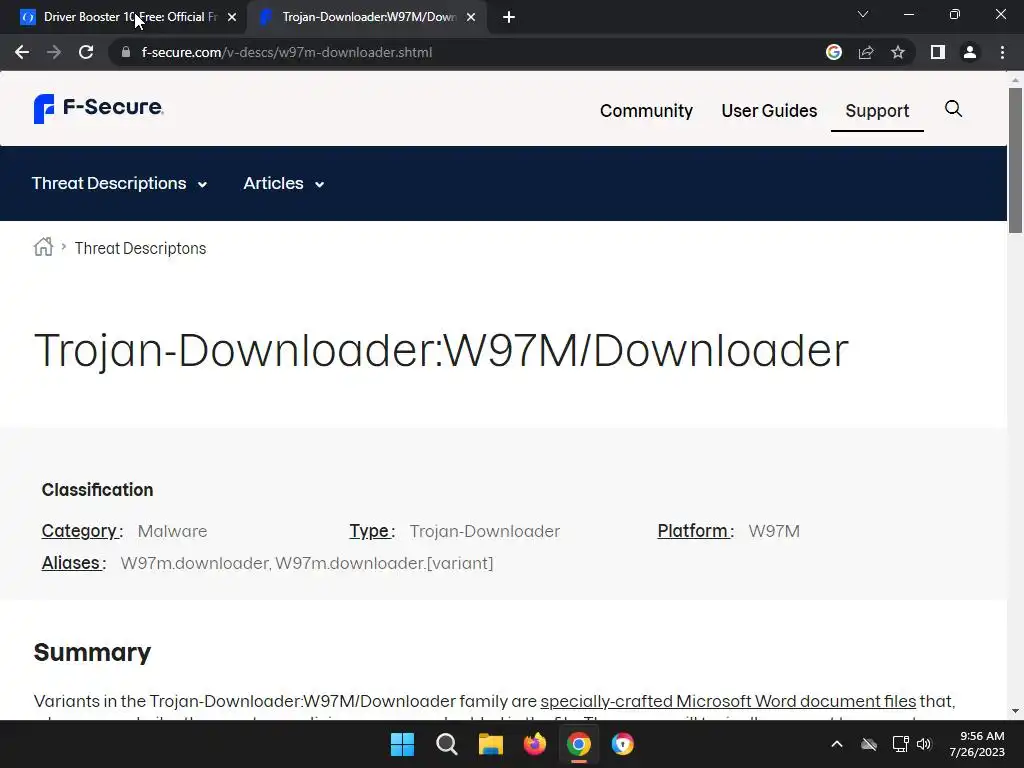The image size is (1024, 768).
Task: Open specially-crafted Microsoft Word document files link
Action: (728, 701)
